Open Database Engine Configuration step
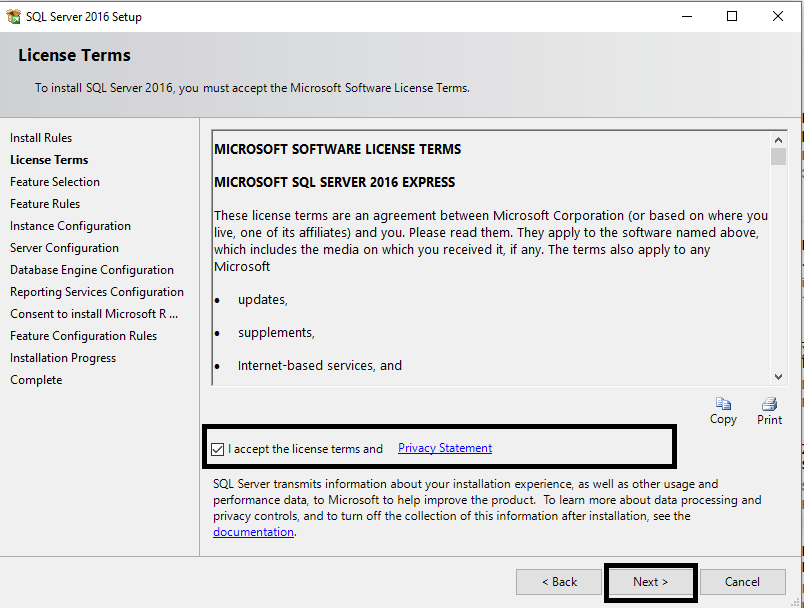The height and width of the screenshot is (608, 804). point(91,269)
